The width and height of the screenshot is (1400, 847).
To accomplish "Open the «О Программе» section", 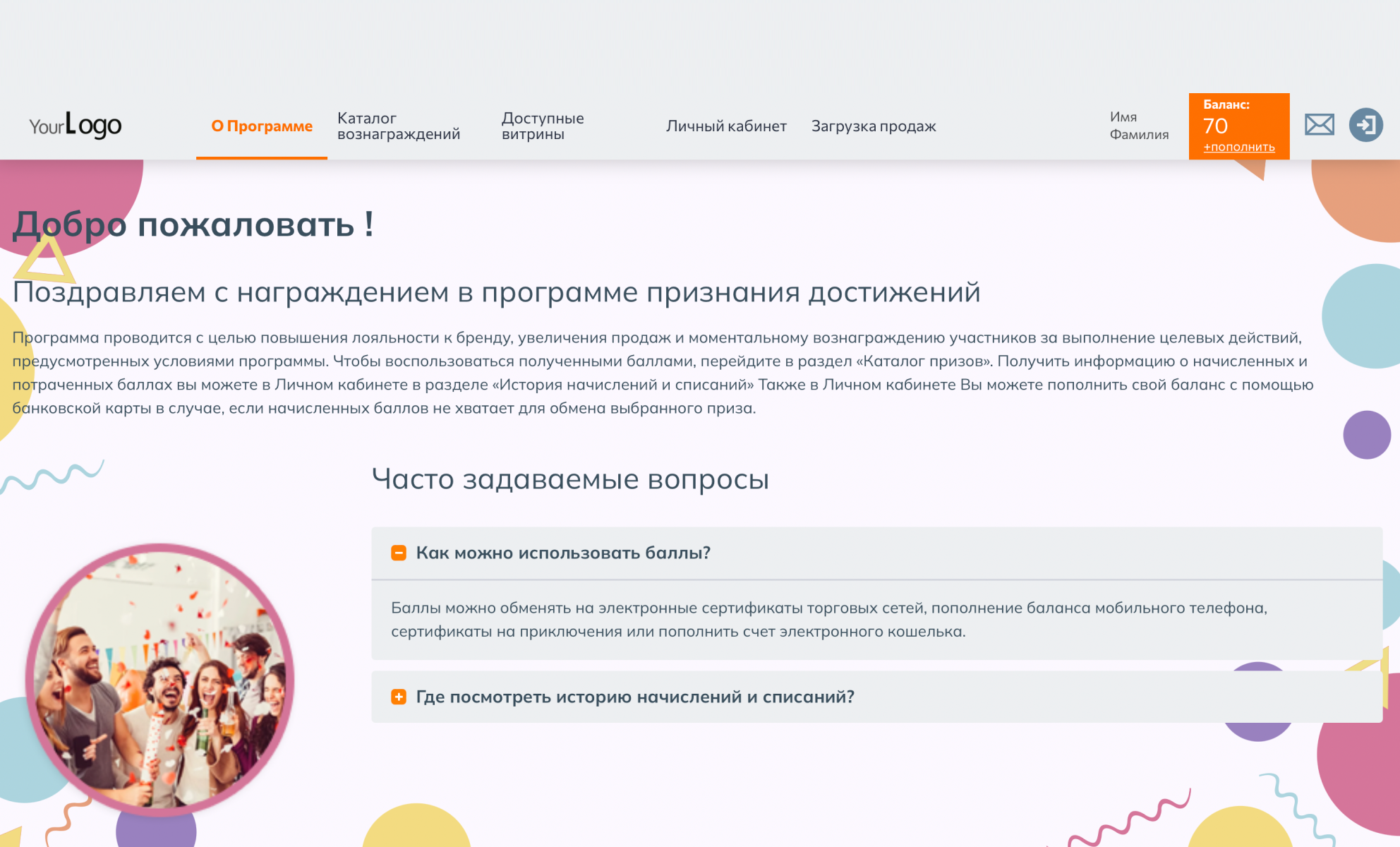I will coord(261,126).
